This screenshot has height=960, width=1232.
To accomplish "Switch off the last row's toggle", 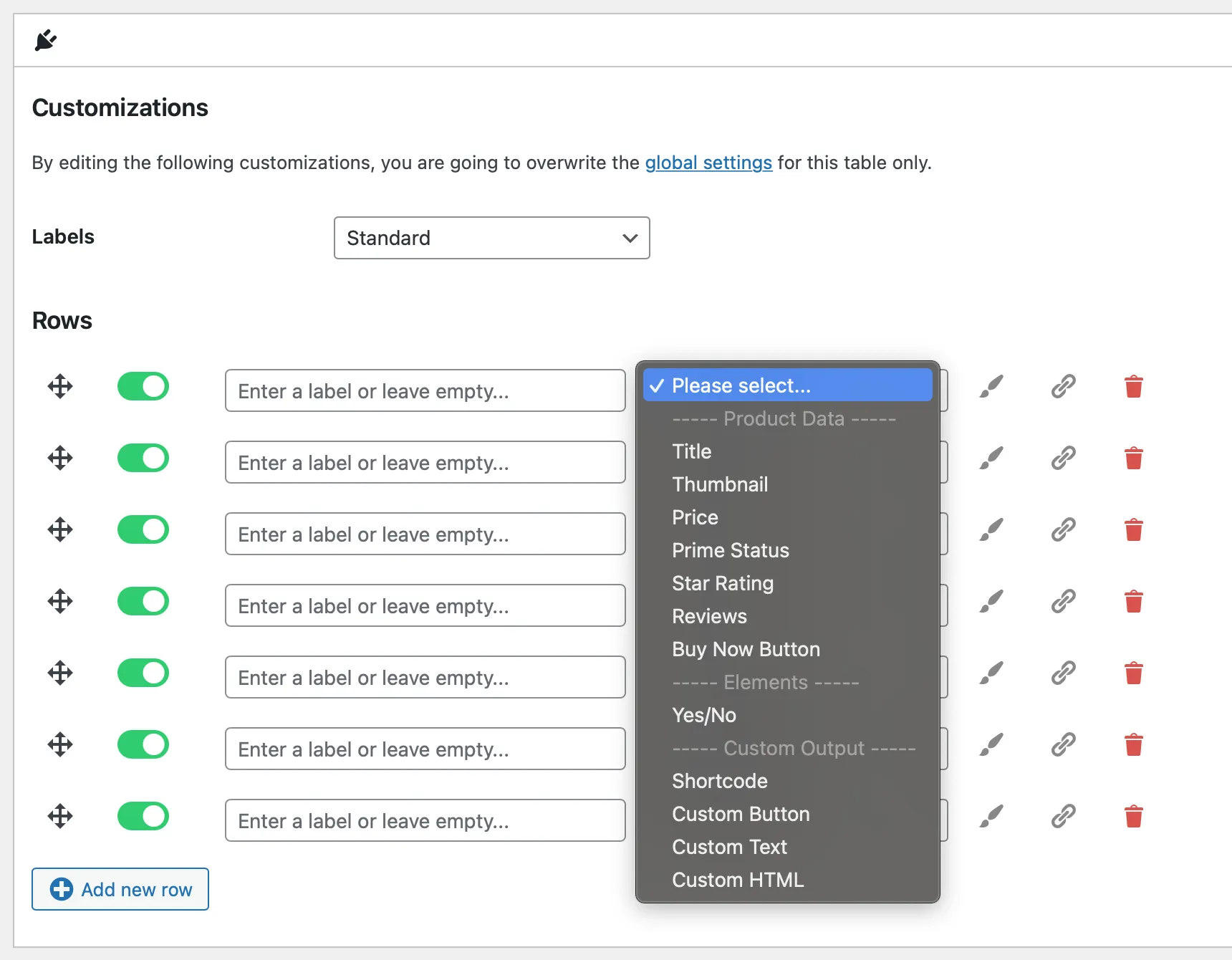I will point(143,816).
